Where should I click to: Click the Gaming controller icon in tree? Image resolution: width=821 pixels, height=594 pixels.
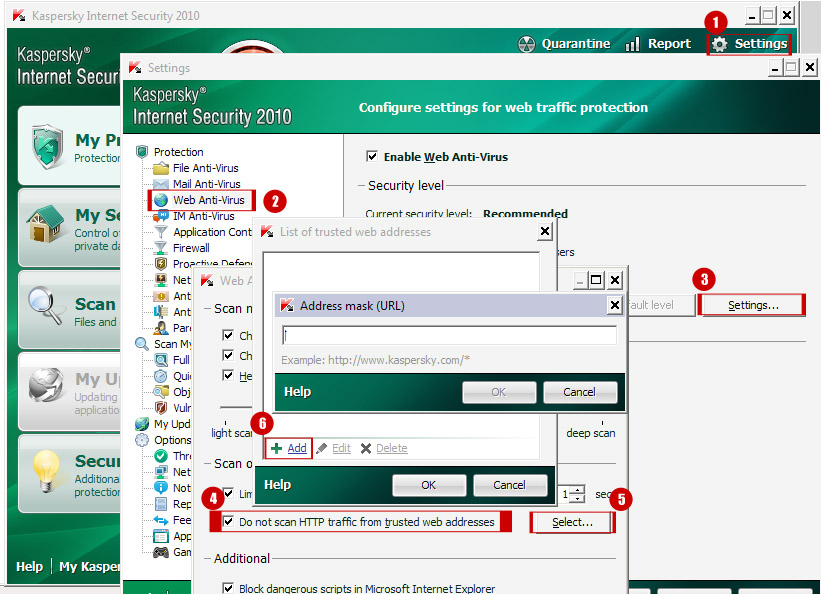pyautogui.click(x=161, y=552)
